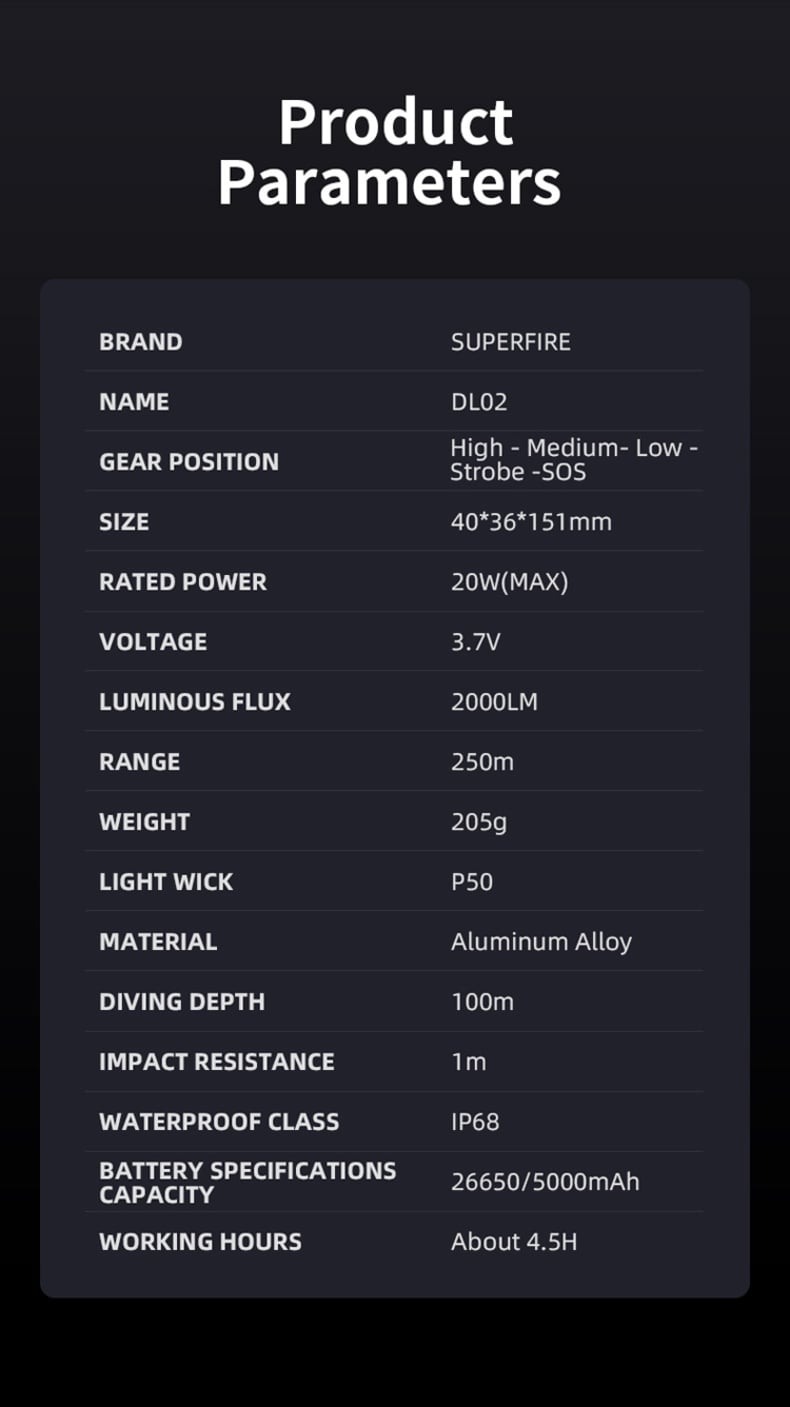Image resolution: width=790 pixels, height=1407 pixels.
Task: Select the BATTERY SPECIFICATIONS CAPACITY label
Action: pyautogui.click(x=248, y=1183)
